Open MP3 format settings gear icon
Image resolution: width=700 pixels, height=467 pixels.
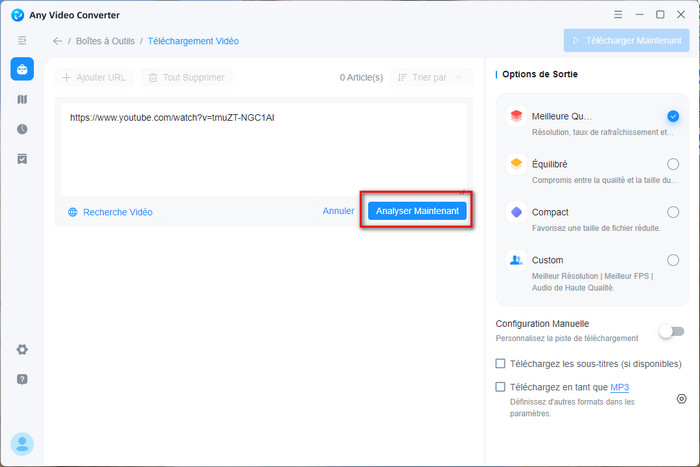click(x=681, y=398)
